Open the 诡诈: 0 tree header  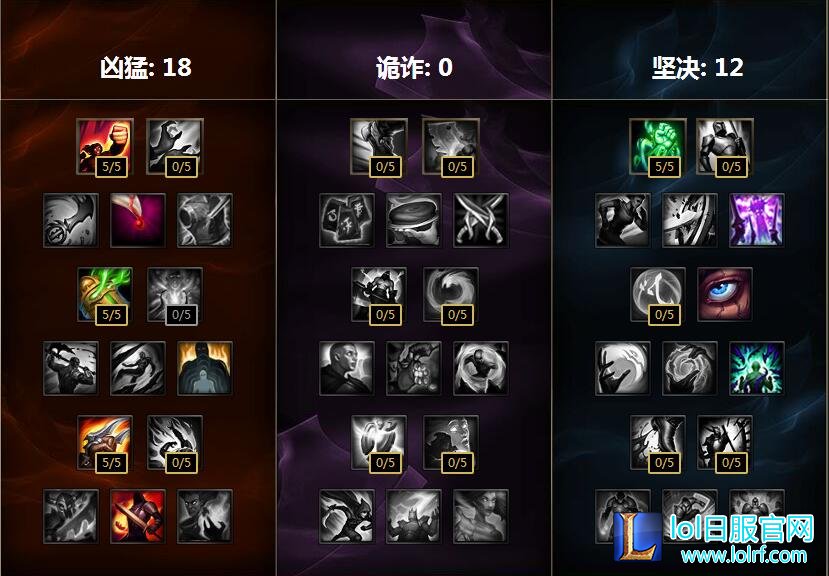(414, 67)
